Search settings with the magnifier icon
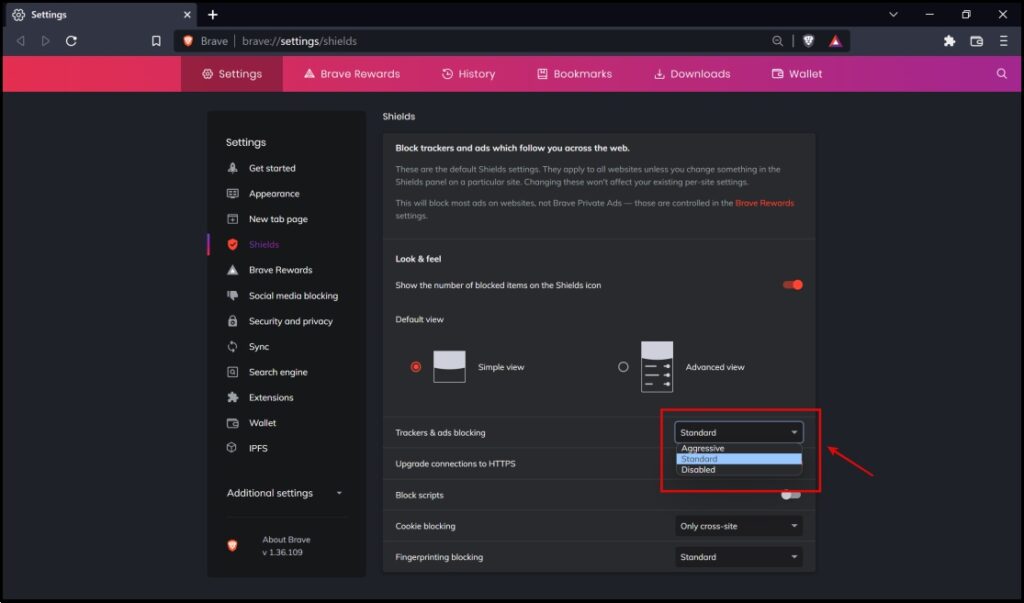Image resolution: width=1024 pixels, height=603 pixels. [x=1002, y=73]
